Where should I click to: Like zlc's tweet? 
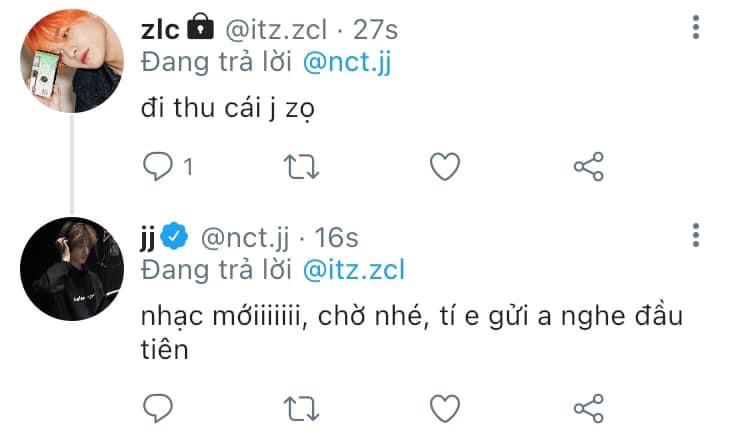[x=444, y=166]
